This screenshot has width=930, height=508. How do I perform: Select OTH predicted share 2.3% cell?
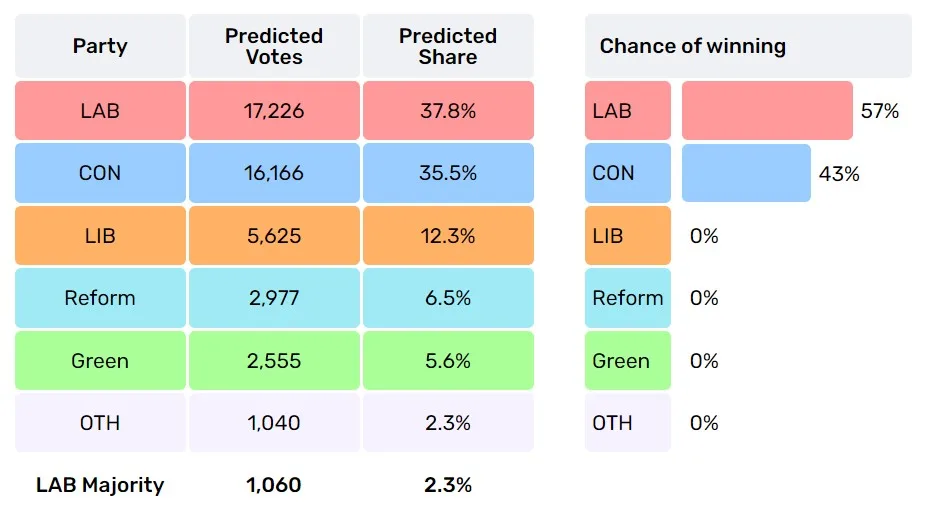click(x=448, y=423)
